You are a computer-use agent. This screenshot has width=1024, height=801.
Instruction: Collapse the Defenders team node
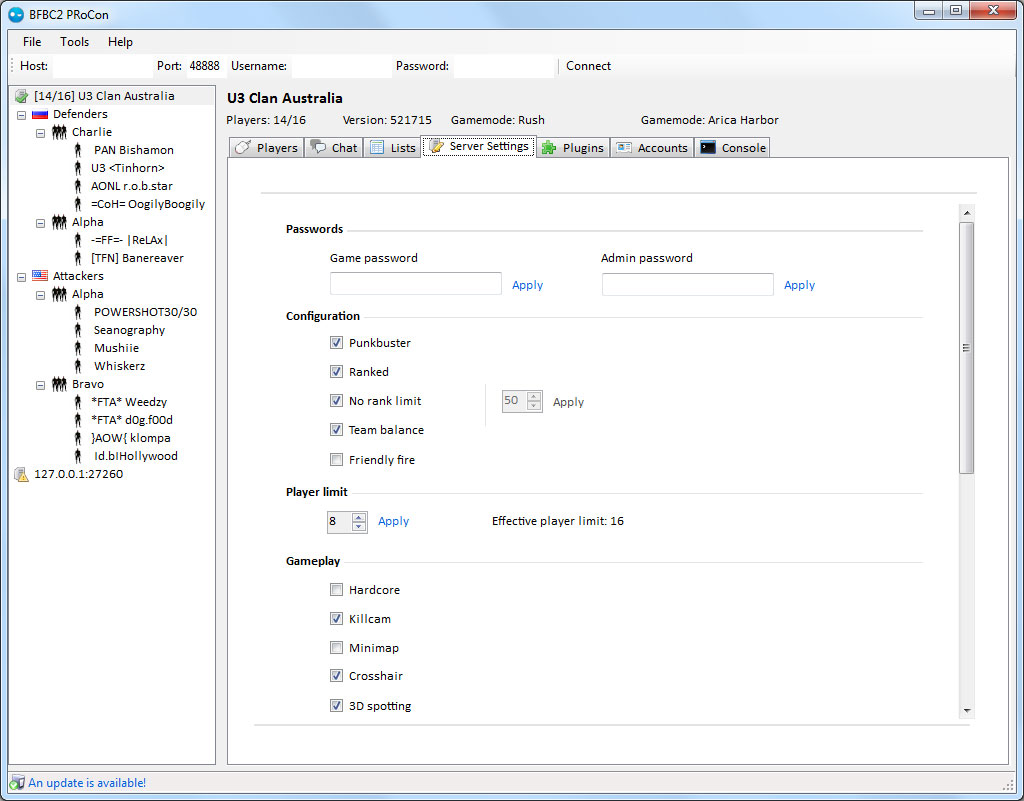click(22, 115)
